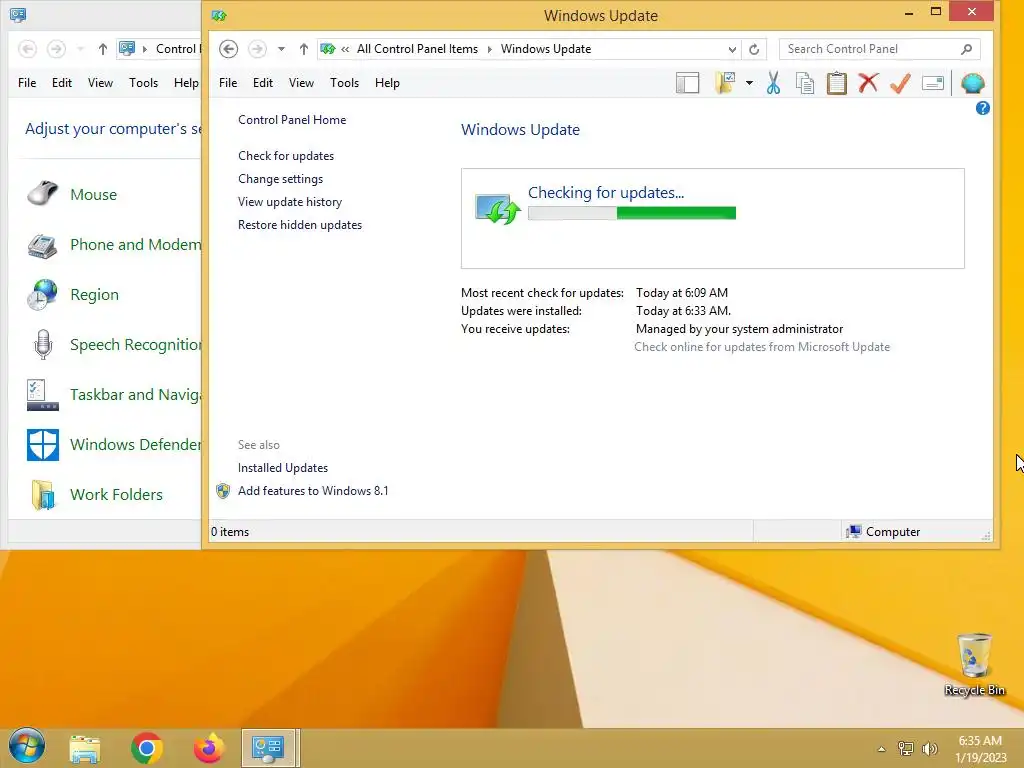
Task: Open File Explorer from taskbar
Action: coord(85,748)
